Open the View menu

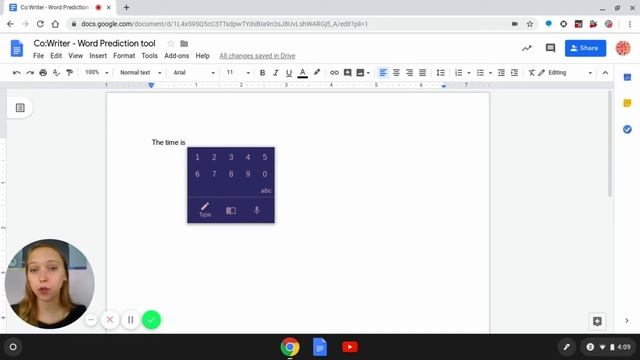76,56
